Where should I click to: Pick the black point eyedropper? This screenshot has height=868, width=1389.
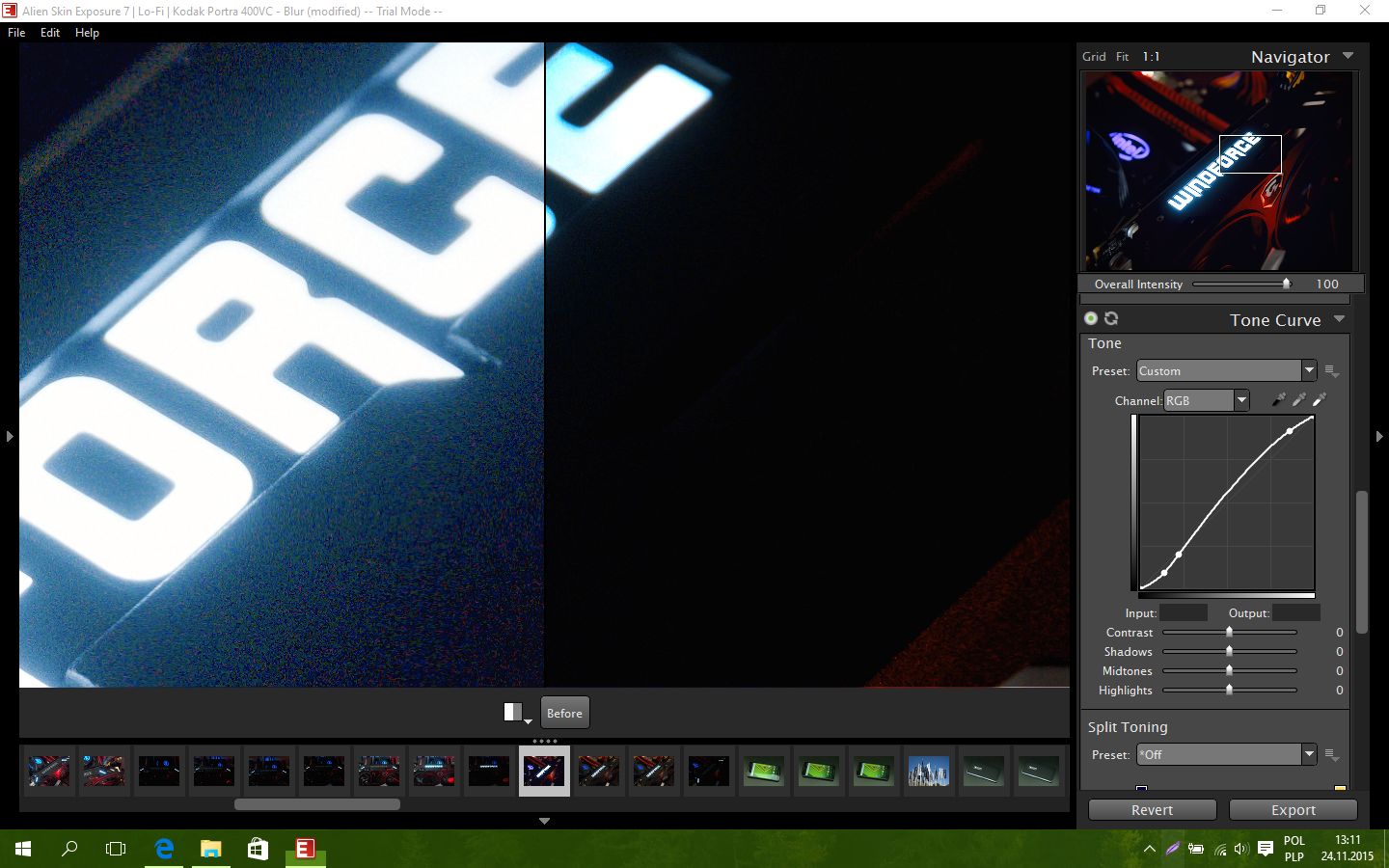click(1279, 399)
